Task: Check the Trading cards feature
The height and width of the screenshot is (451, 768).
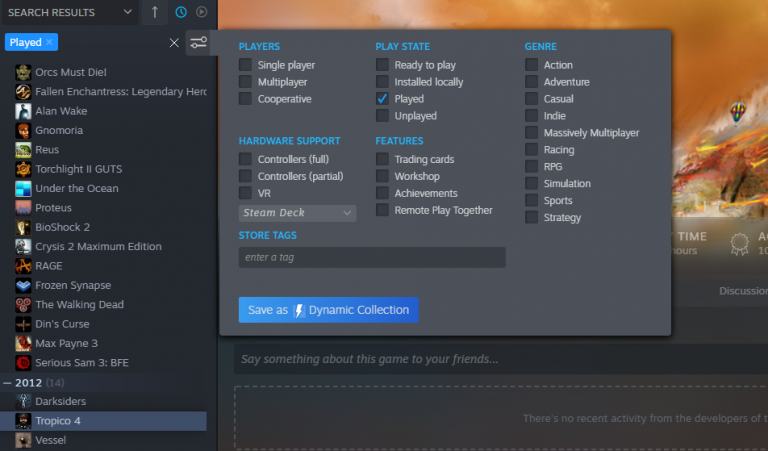Action: tap(382, 159)
